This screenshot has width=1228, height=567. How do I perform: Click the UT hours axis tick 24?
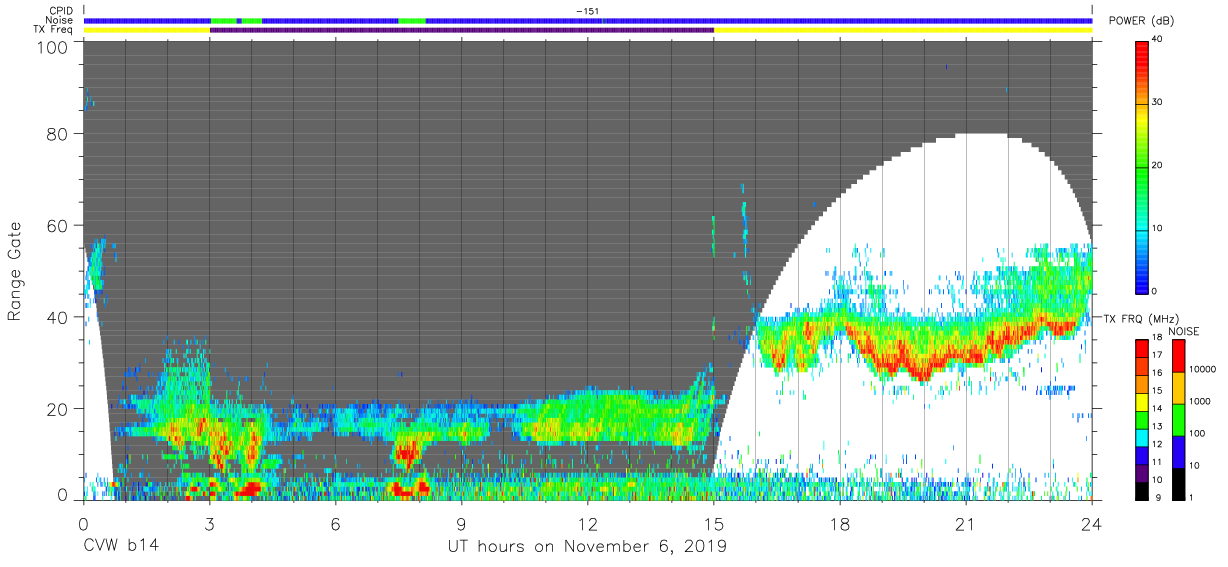(1092, 523)
